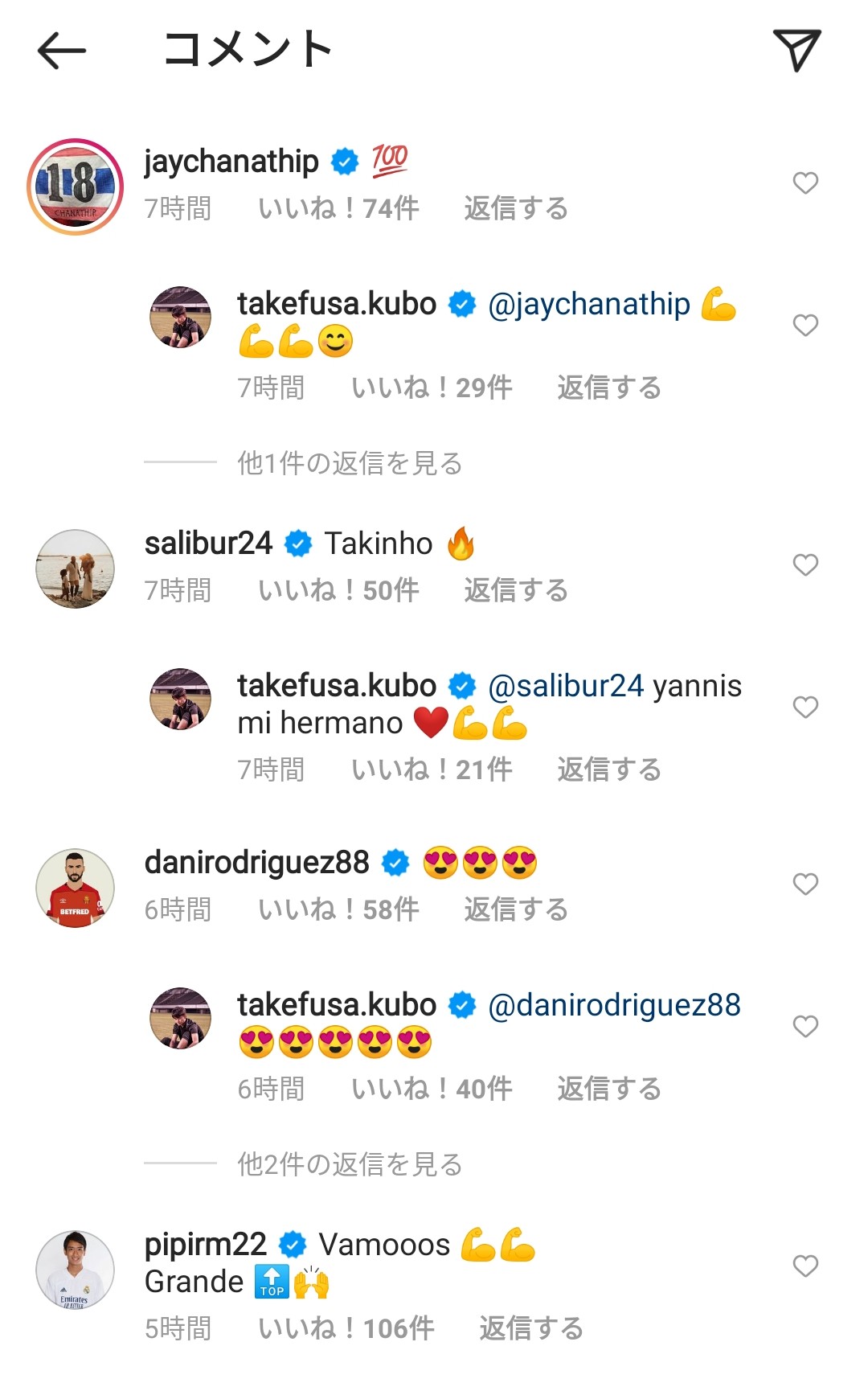Like jaychanathip's comment with the heart
Viewport: 868px width, 1387px height.
pos(805,183)
